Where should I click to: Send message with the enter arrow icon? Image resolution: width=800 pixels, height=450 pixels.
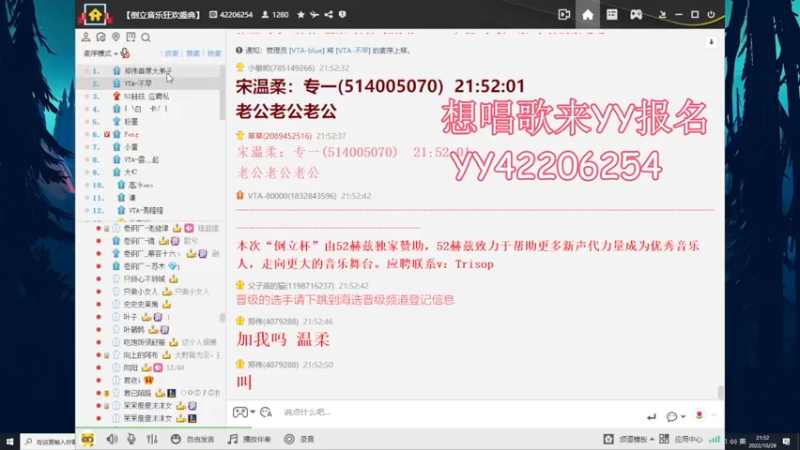[x=652, y=417]
